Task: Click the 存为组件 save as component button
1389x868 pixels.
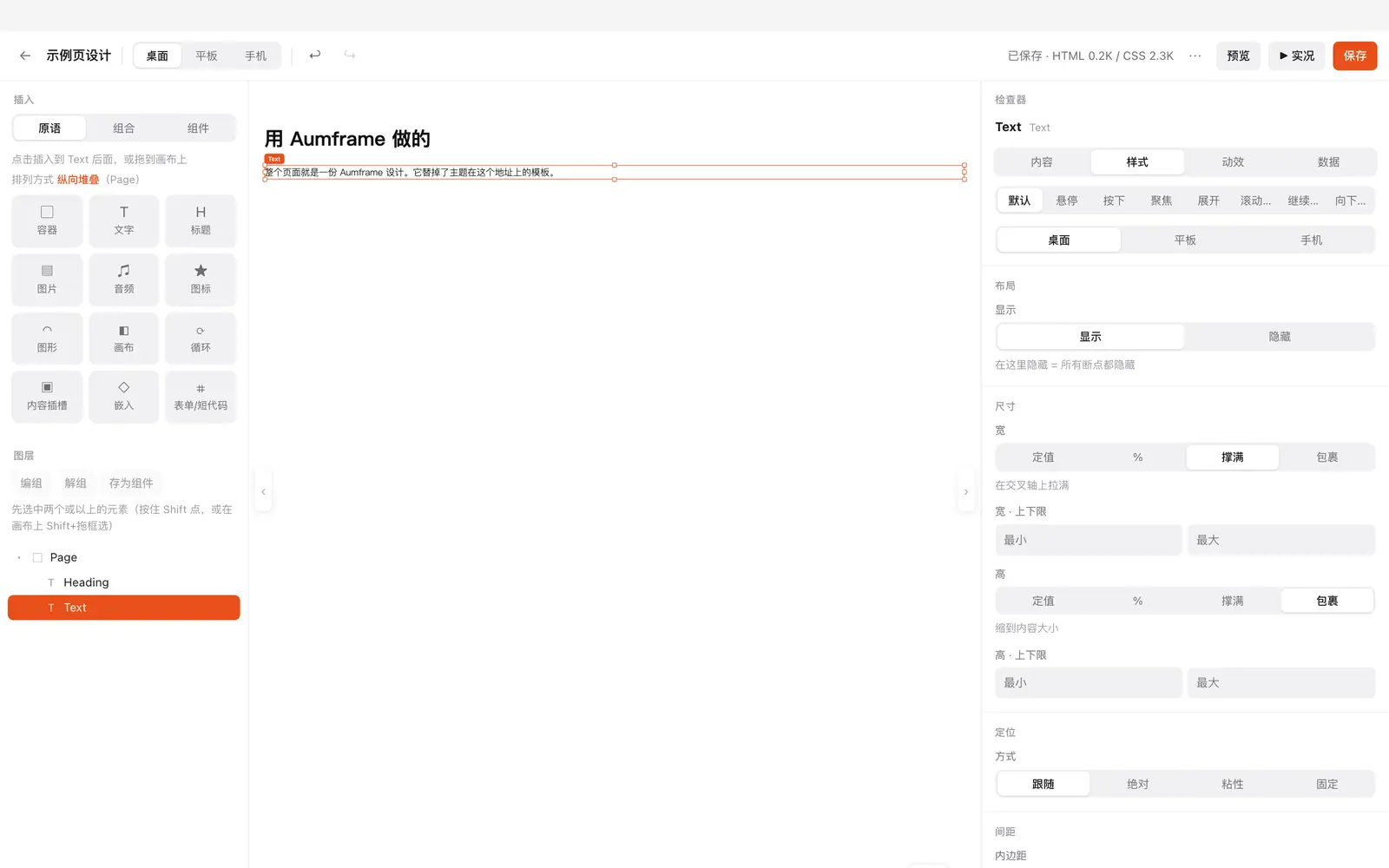Action: 131,483
